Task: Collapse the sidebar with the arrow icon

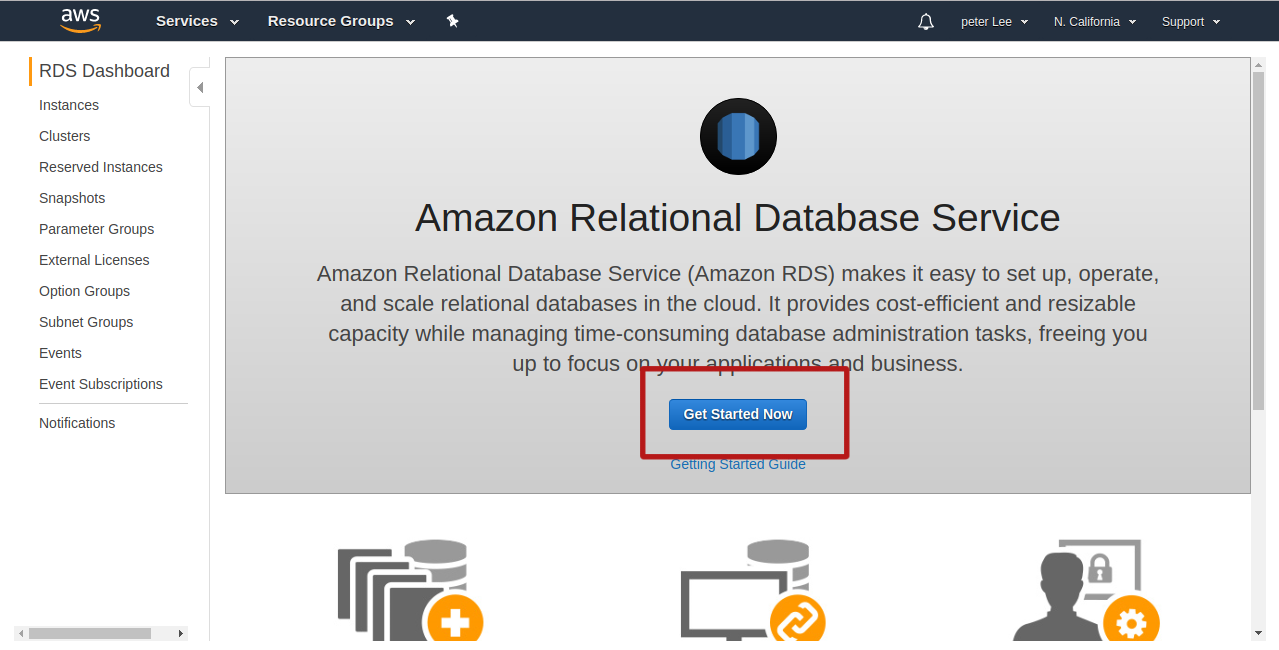Action: [x=200, y=88]
